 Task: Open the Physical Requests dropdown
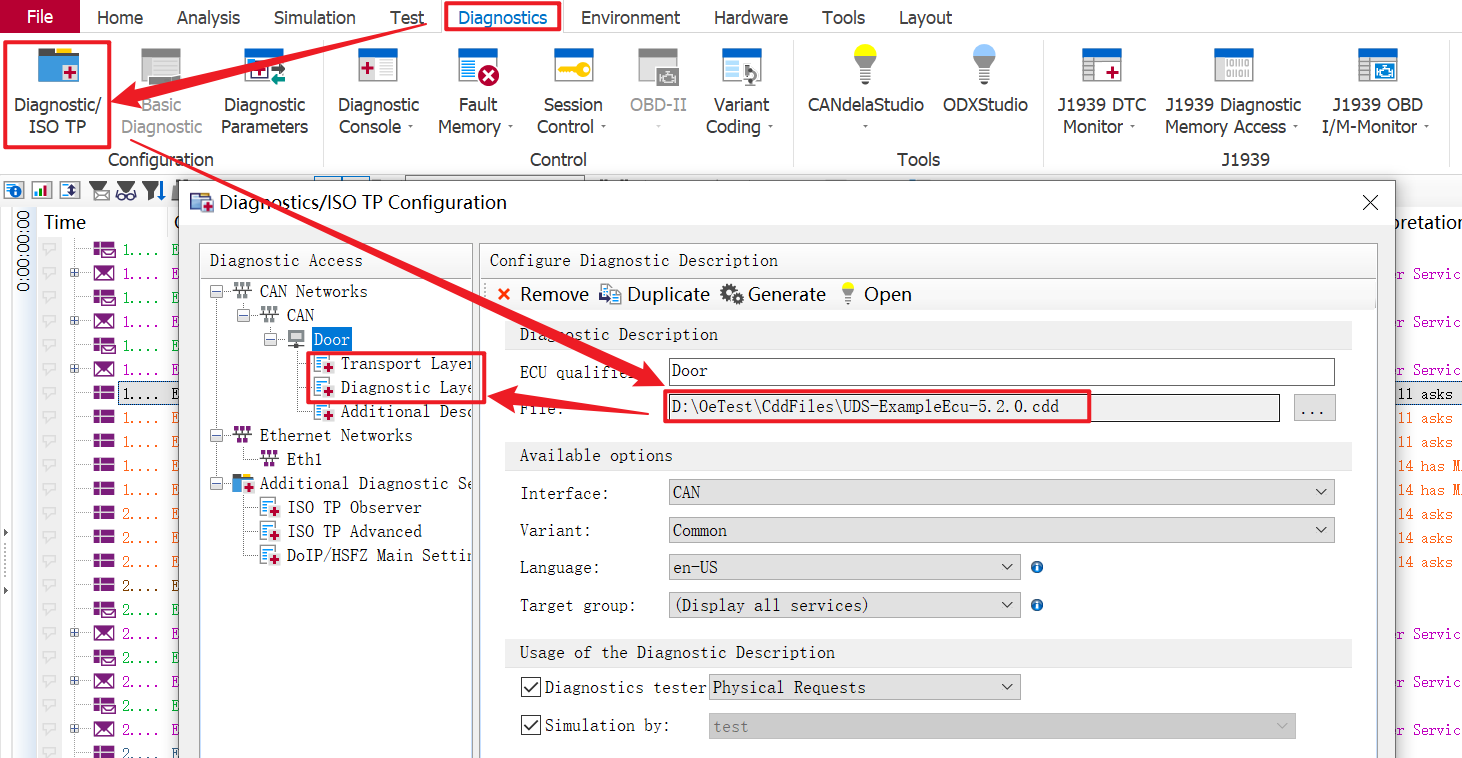(865, 687)
